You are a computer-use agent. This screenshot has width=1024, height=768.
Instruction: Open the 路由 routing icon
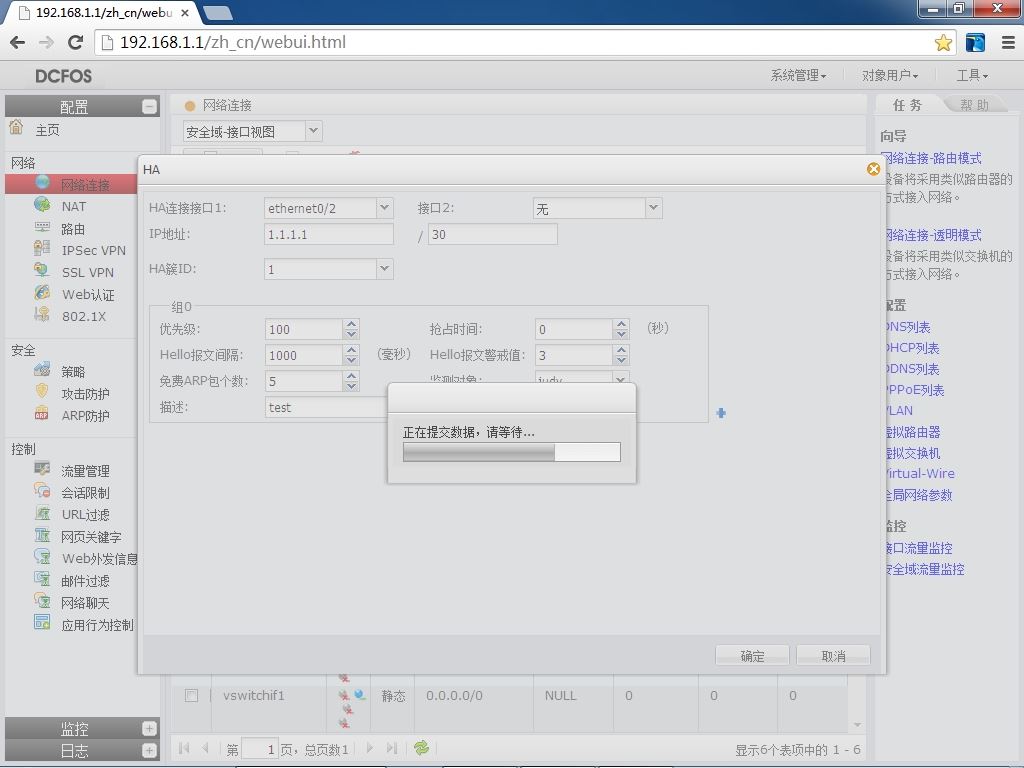(x=42, y=227)
